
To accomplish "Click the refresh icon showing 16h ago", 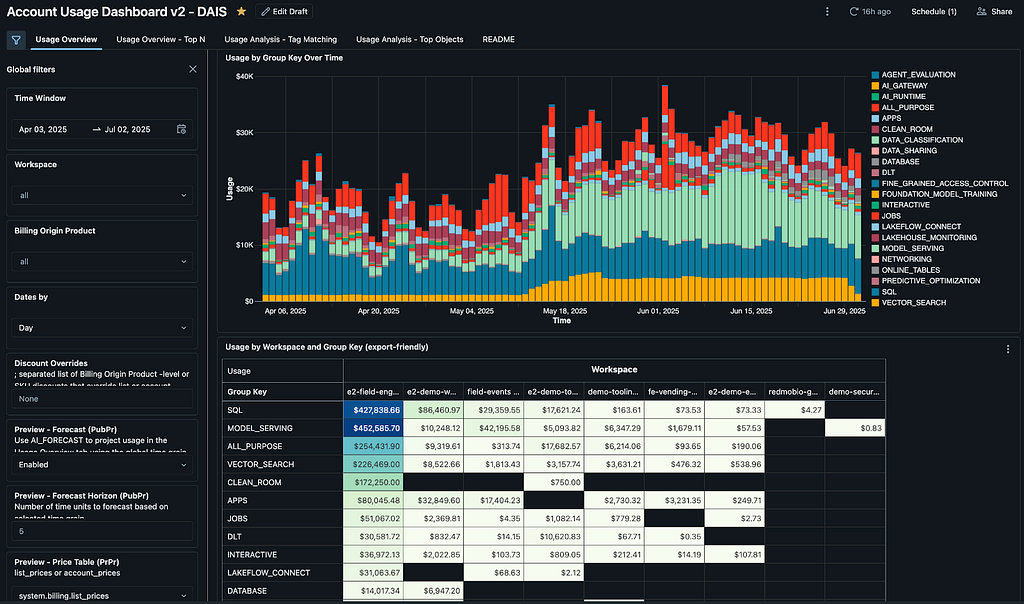I will tap(854, 12).
